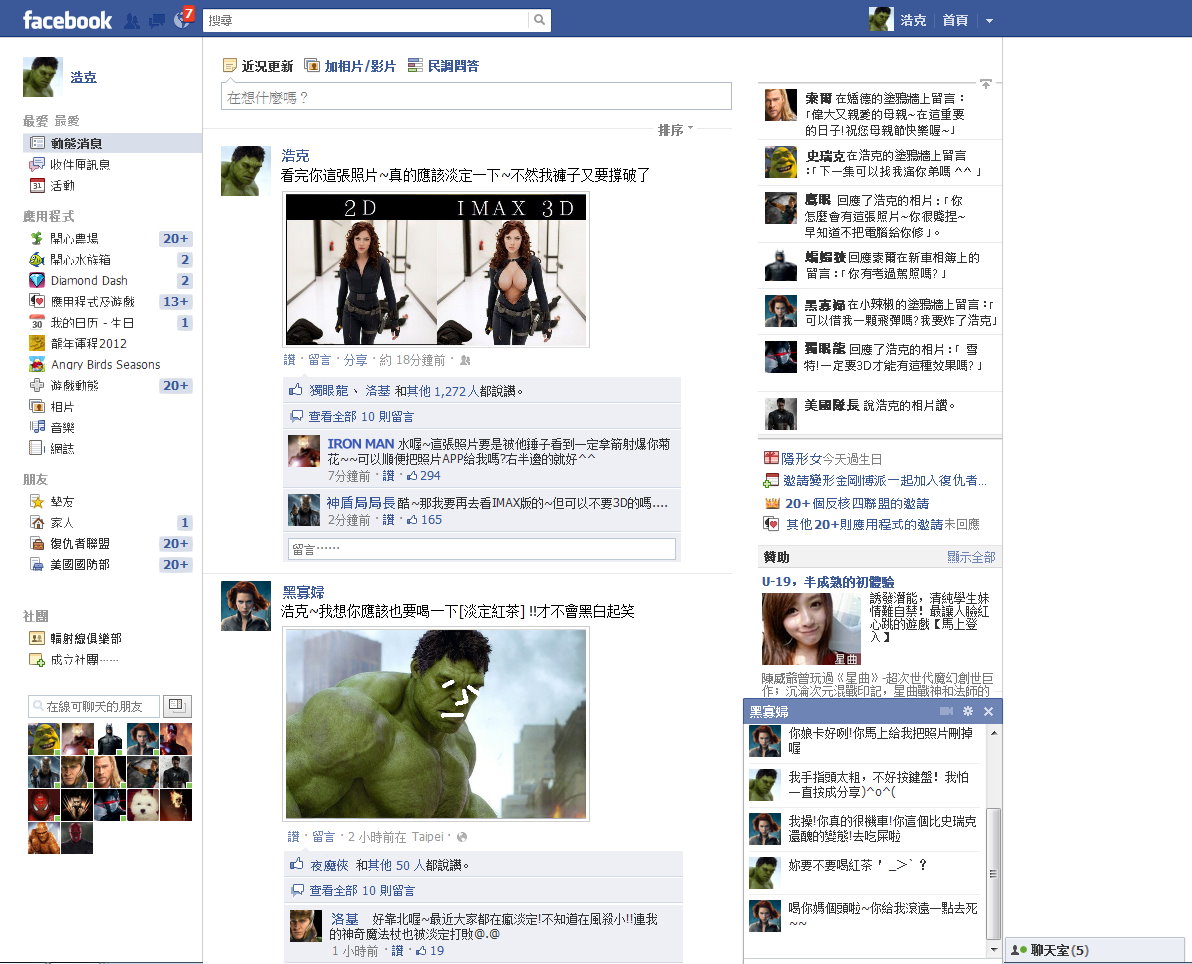Screen dimensions: 1192x964
Task: Open the 2D vs IMAX 3D photo
Action: click(x=436, y=270)
